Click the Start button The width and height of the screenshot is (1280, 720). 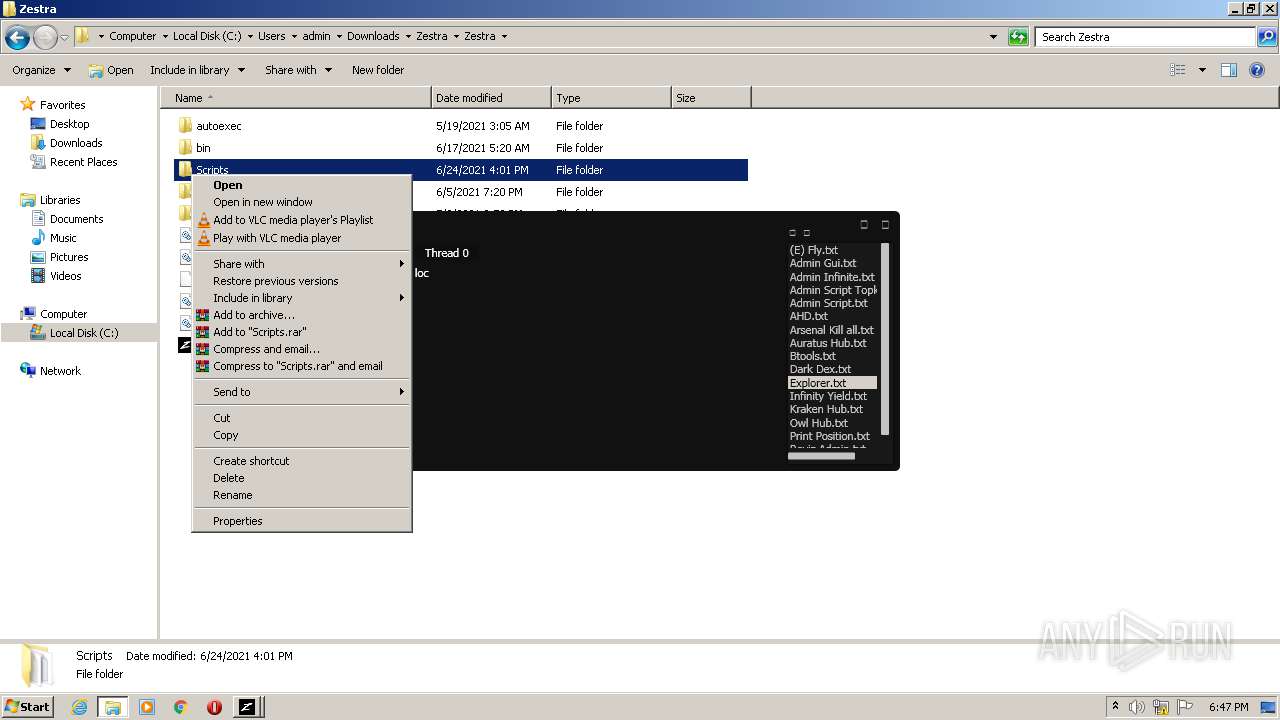tap(28, 707)
